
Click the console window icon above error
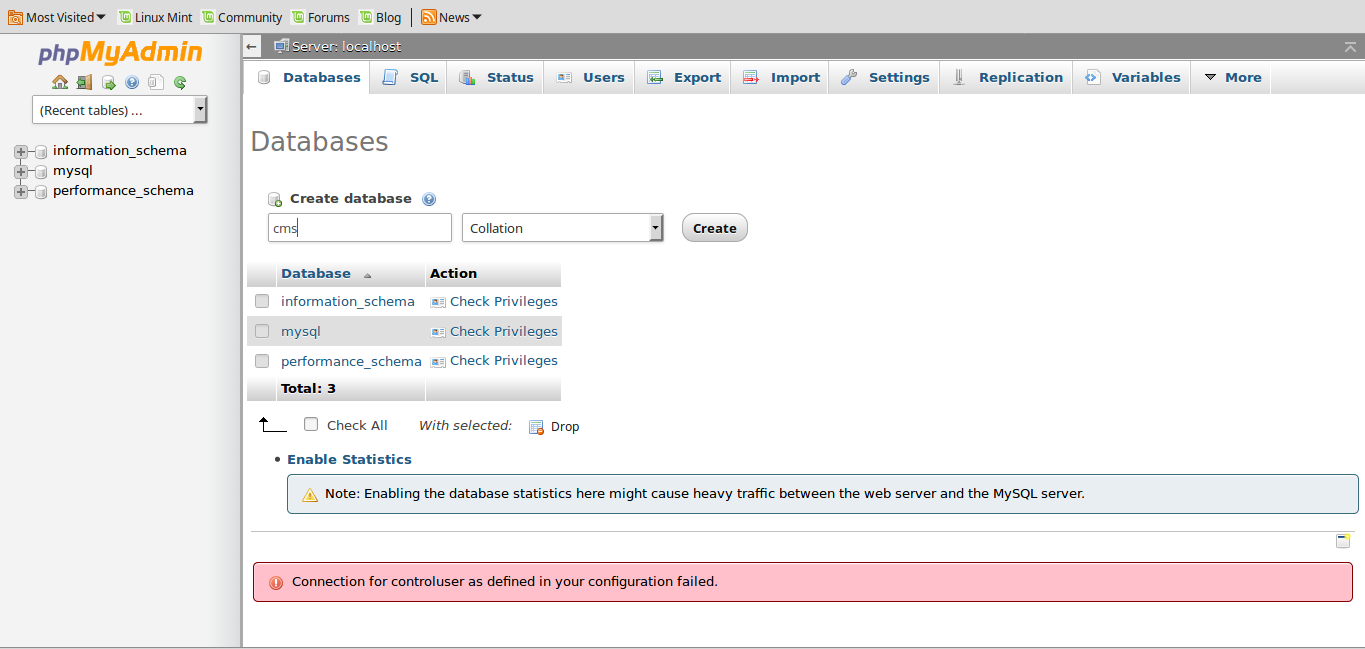point(1343,541)
